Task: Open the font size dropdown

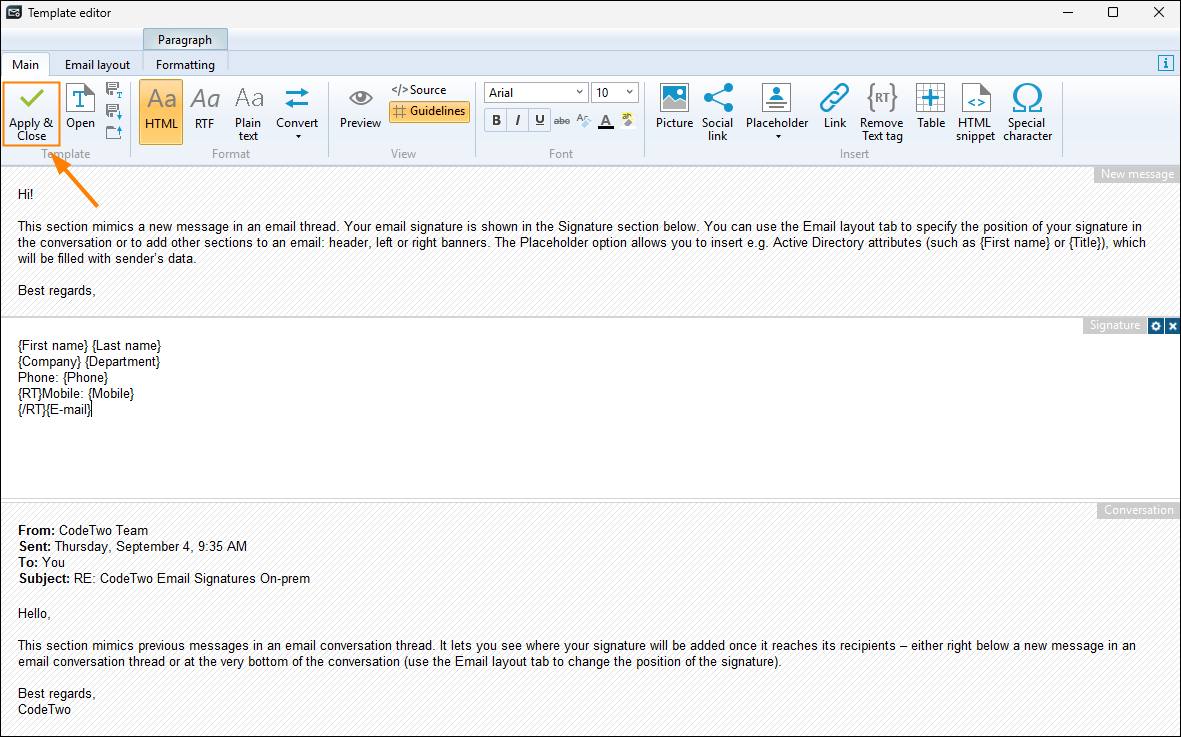Action: [630, 93]
